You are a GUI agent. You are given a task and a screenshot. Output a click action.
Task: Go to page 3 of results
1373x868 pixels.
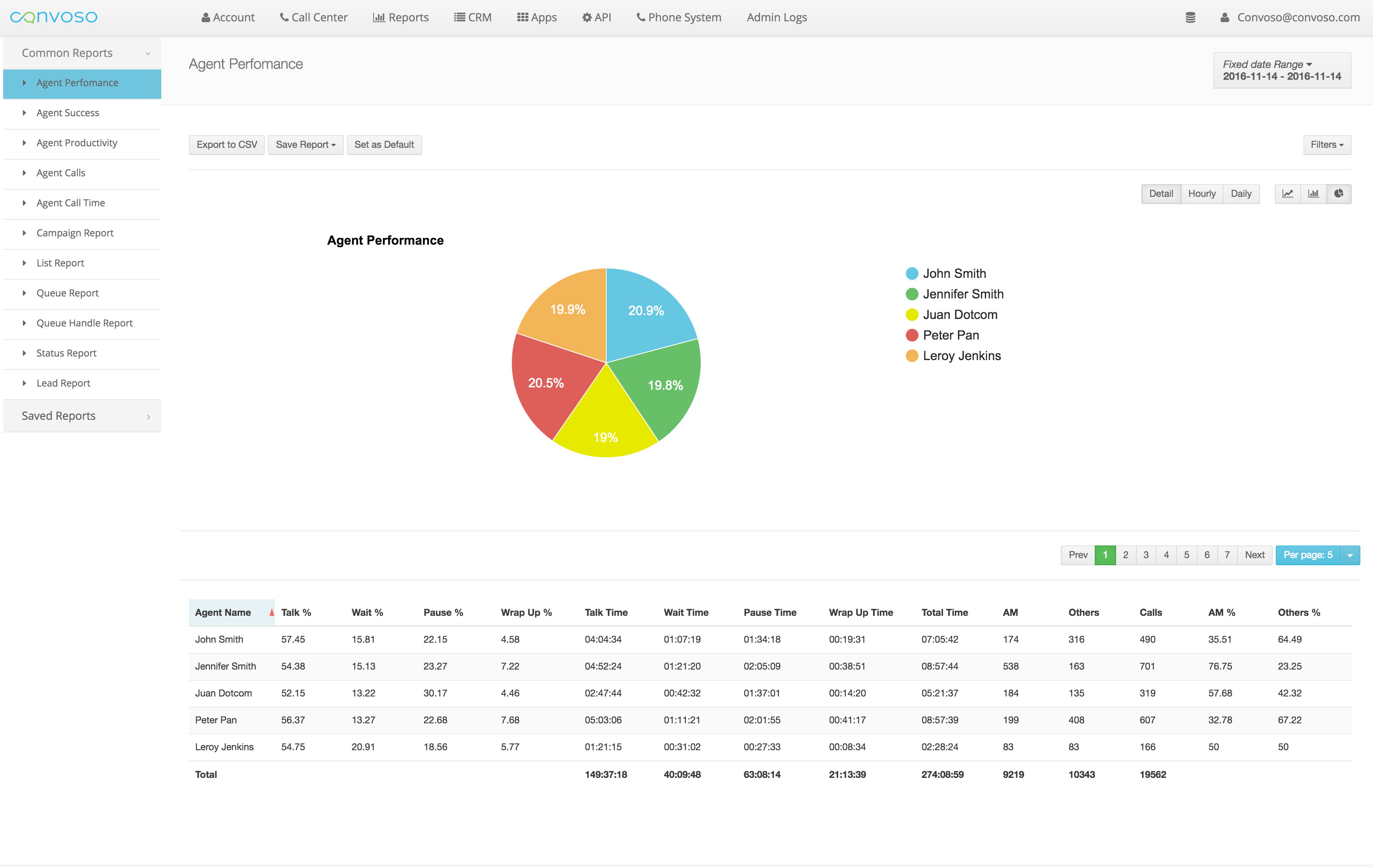[1145, 555]
